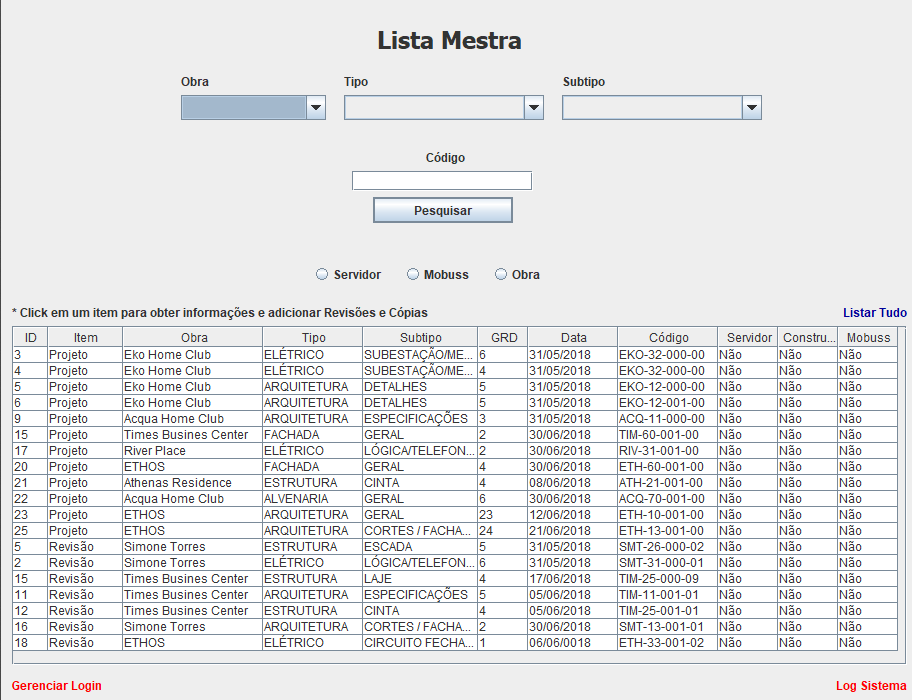
Task: Select the row with code TIM-60-001-00
Action: pyautogui.click(x=455, y=435)
